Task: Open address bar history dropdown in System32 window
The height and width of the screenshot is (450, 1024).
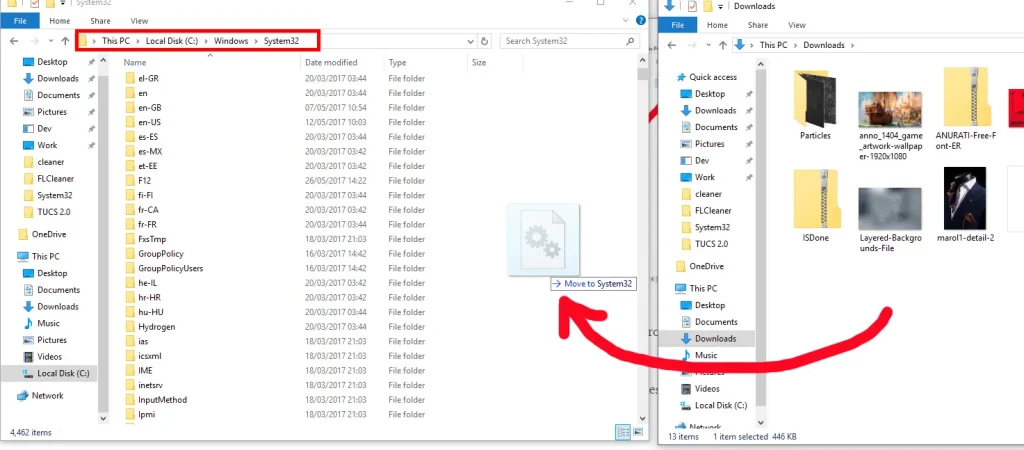Action: (471, 41)
